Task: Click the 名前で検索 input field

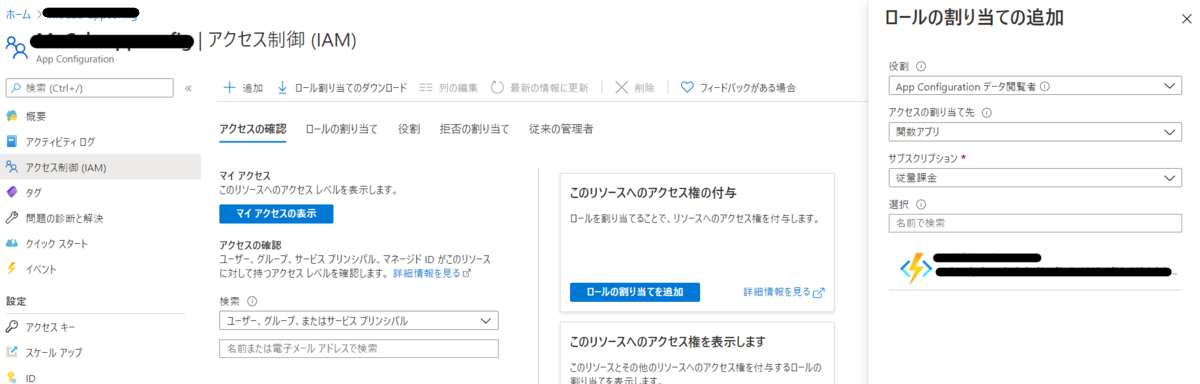Action: [1035, 223]
